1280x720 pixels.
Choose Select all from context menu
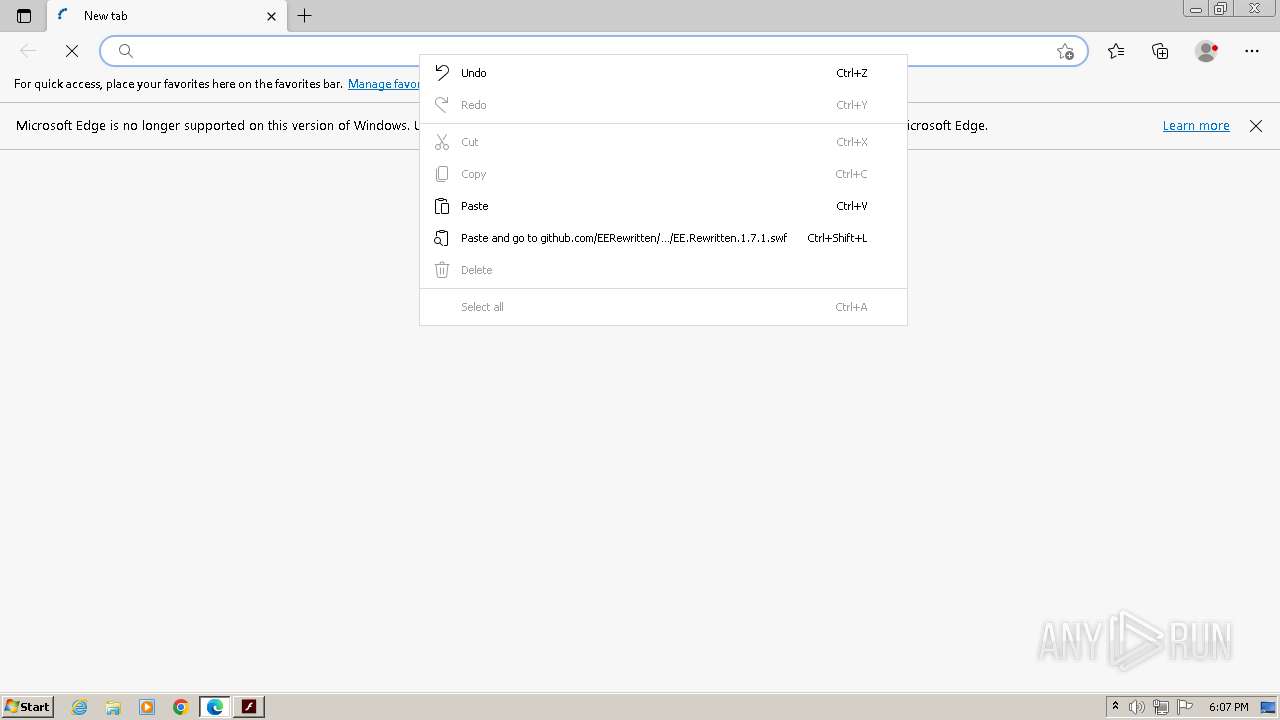tap(663, 307)
